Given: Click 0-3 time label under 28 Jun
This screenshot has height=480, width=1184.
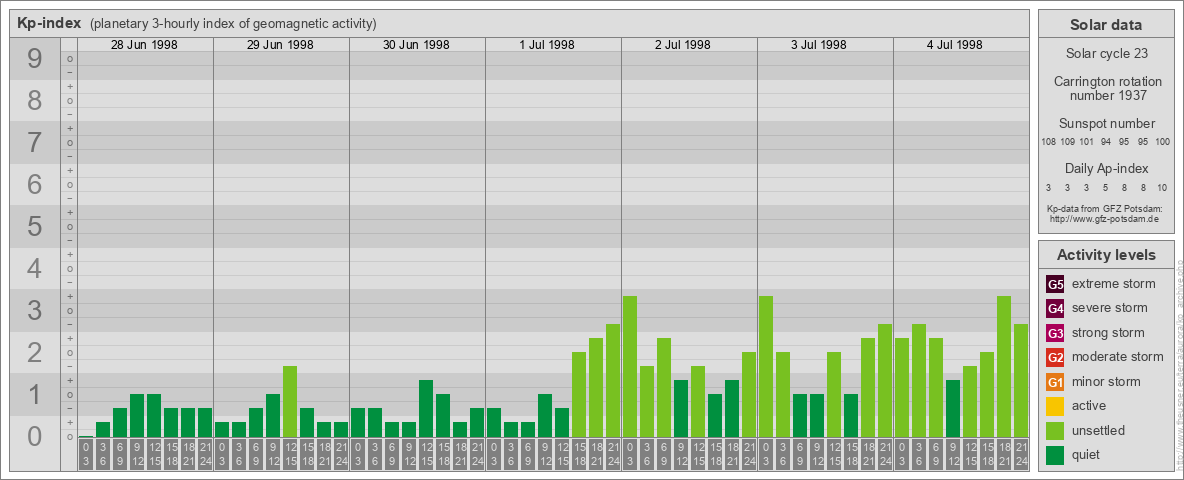Looking at the screenshot, I should [86, 454].
